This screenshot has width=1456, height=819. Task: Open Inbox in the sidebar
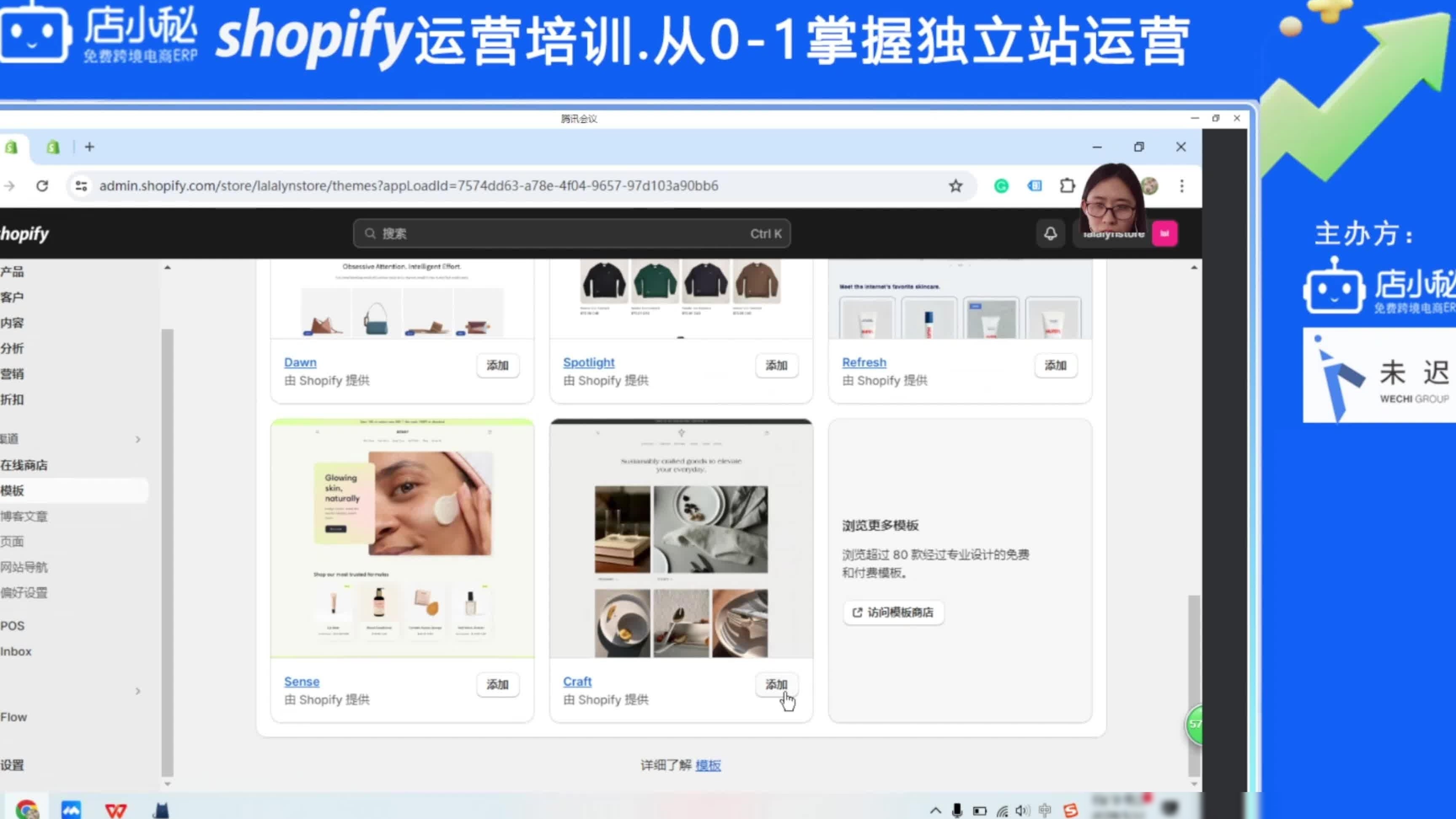[x=16, y=651]
